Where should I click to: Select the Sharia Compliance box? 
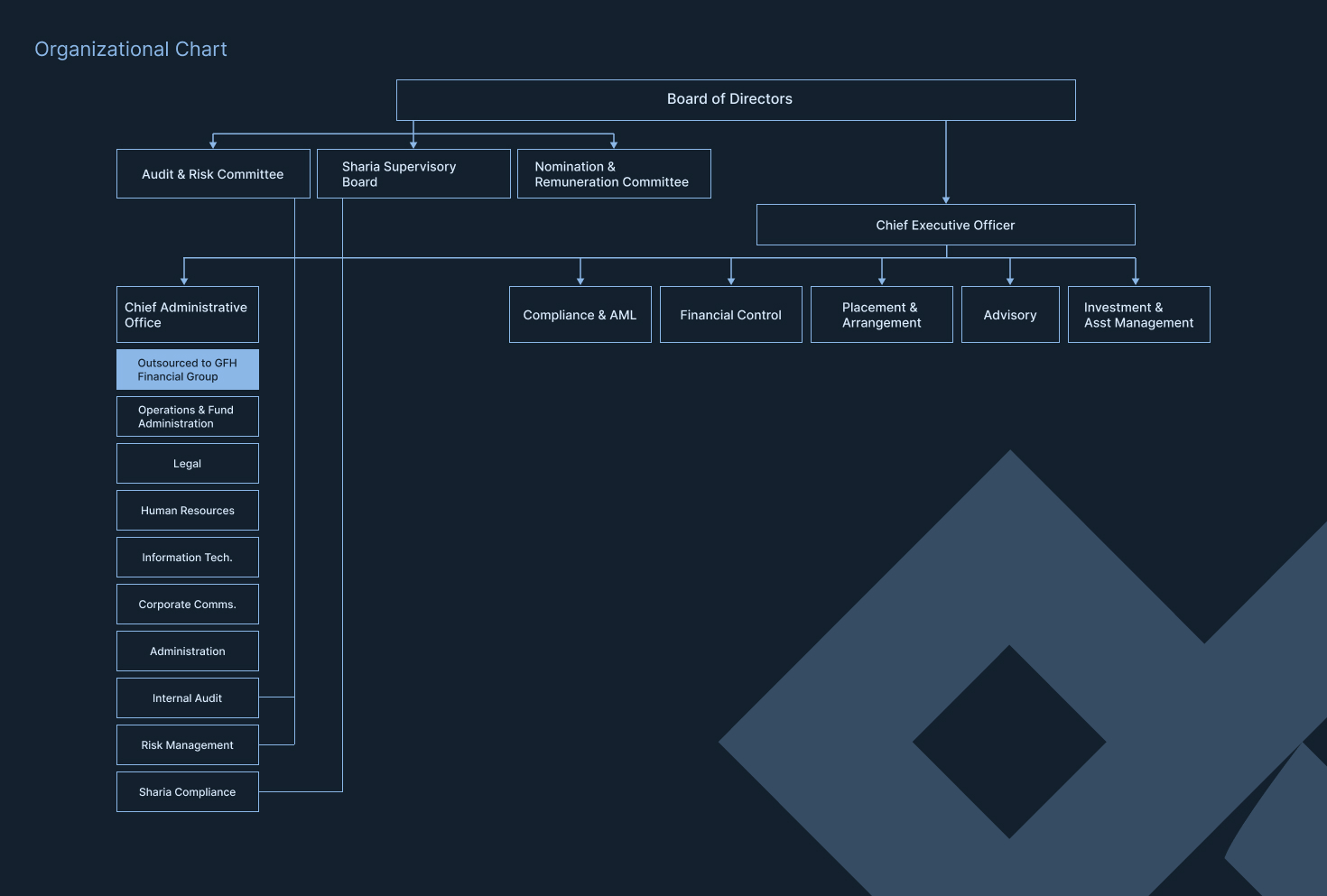[187, 792]
